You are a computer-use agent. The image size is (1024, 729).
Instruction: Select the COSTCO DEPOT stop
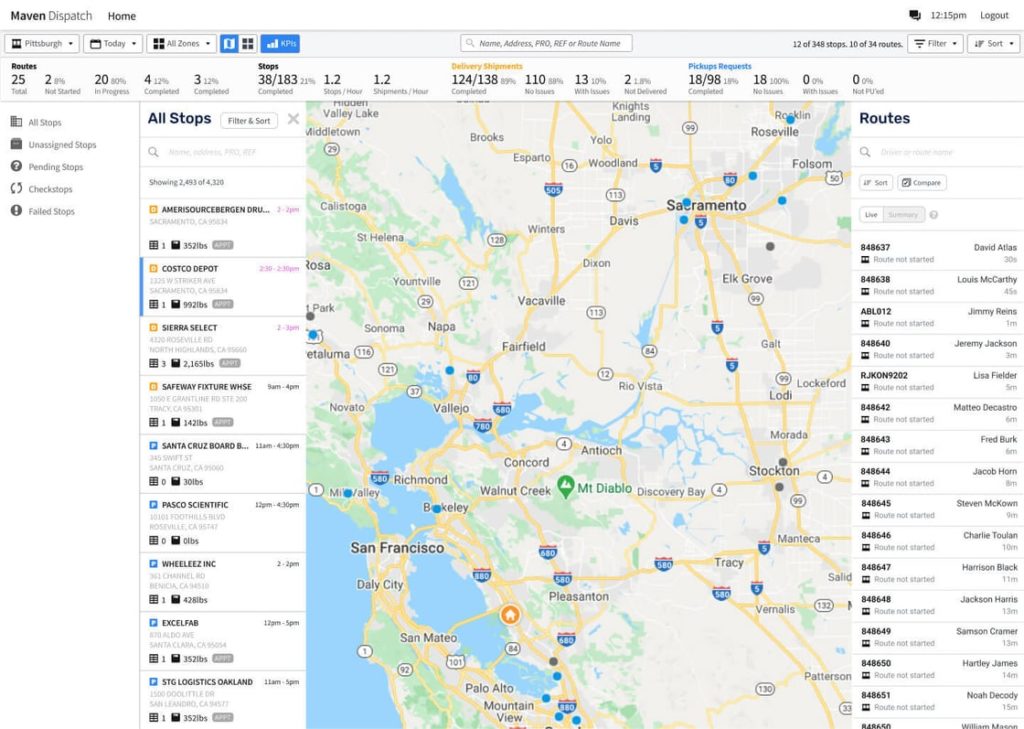[x=223, y=287]
